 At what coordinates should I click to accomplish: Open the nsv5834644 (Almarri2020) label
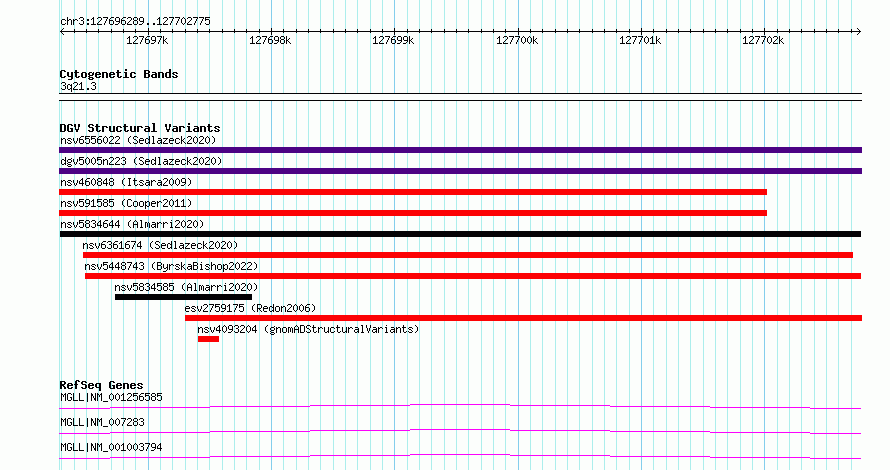(132, 224)
